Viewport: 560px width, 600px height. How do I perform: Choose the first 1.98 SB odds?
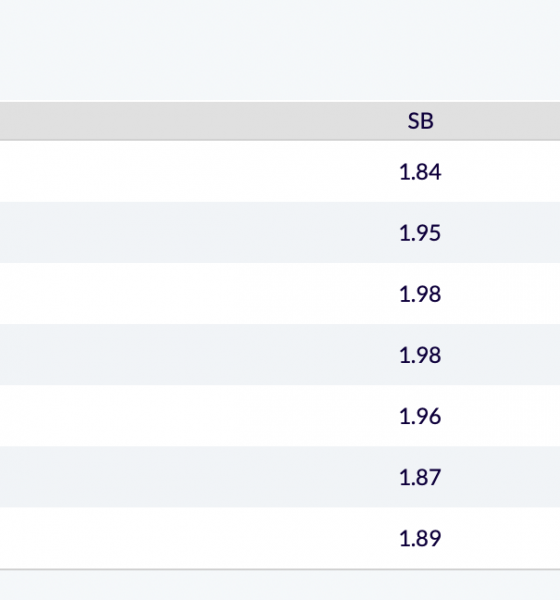(420, 294)
